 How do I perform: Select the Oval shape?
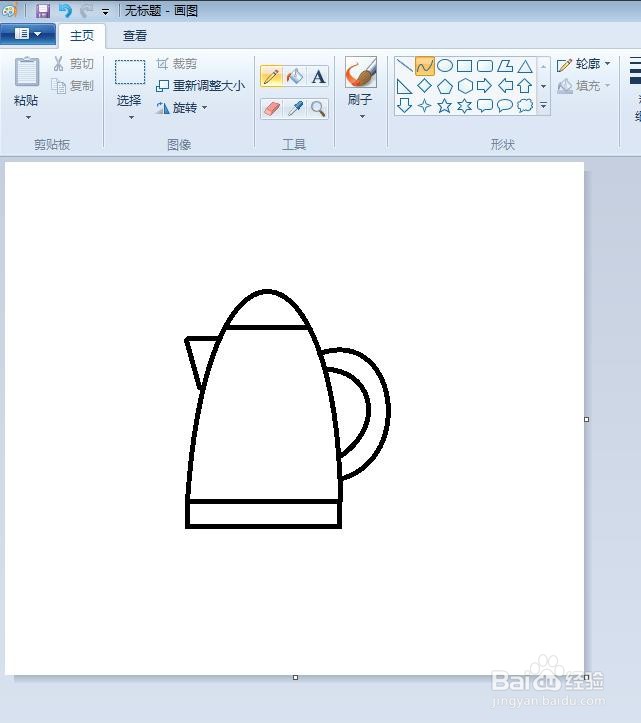(445, 66)
